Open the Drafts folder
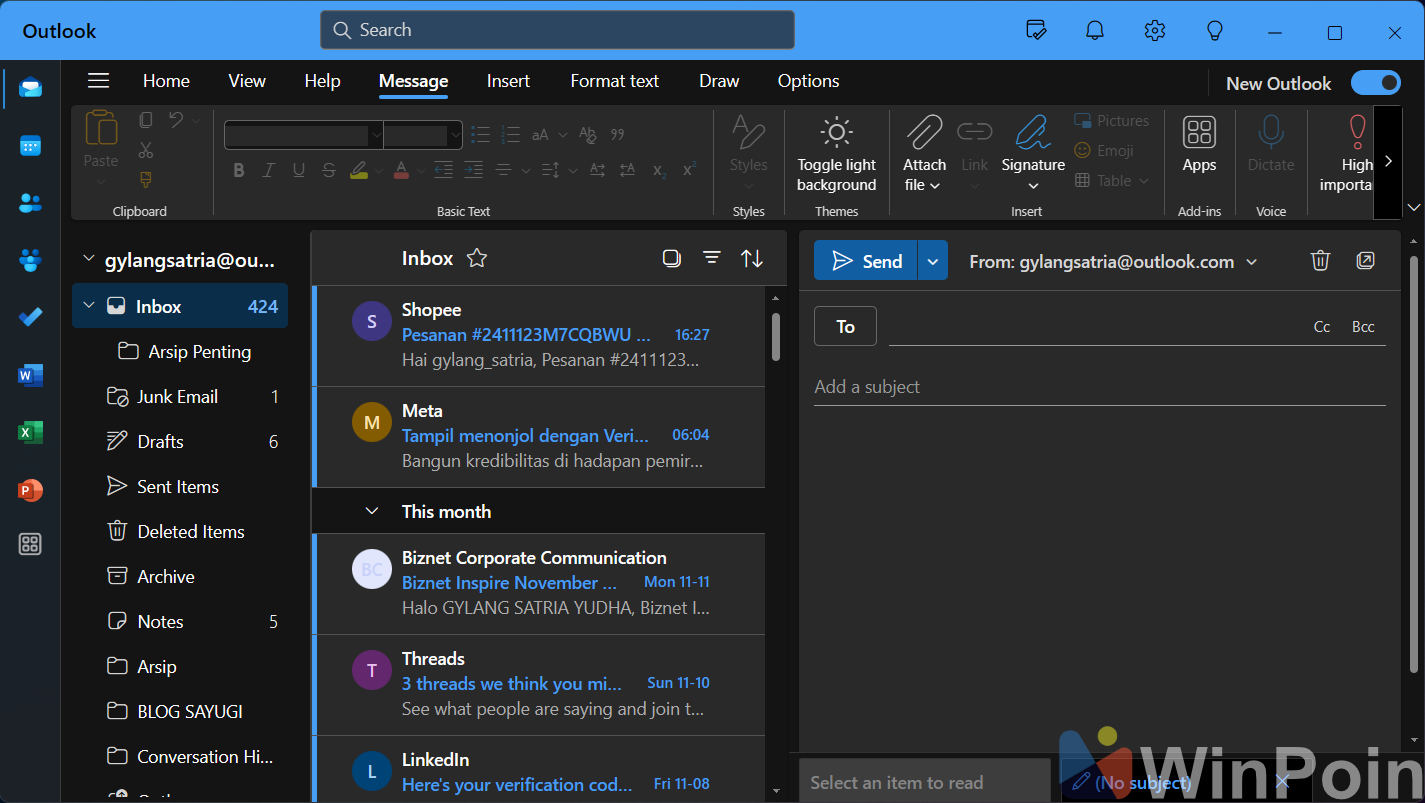This screenshot has width=1425, height=803. point(180,442)
